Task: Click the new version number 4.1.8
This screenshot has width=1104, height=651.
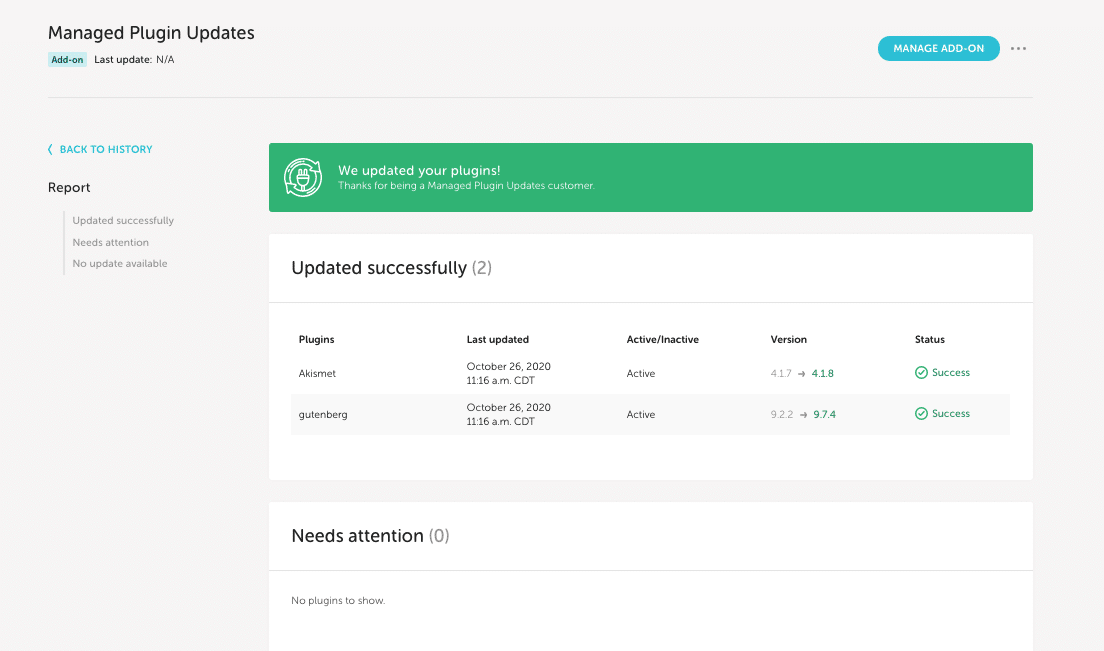Action: pos(823,374)
